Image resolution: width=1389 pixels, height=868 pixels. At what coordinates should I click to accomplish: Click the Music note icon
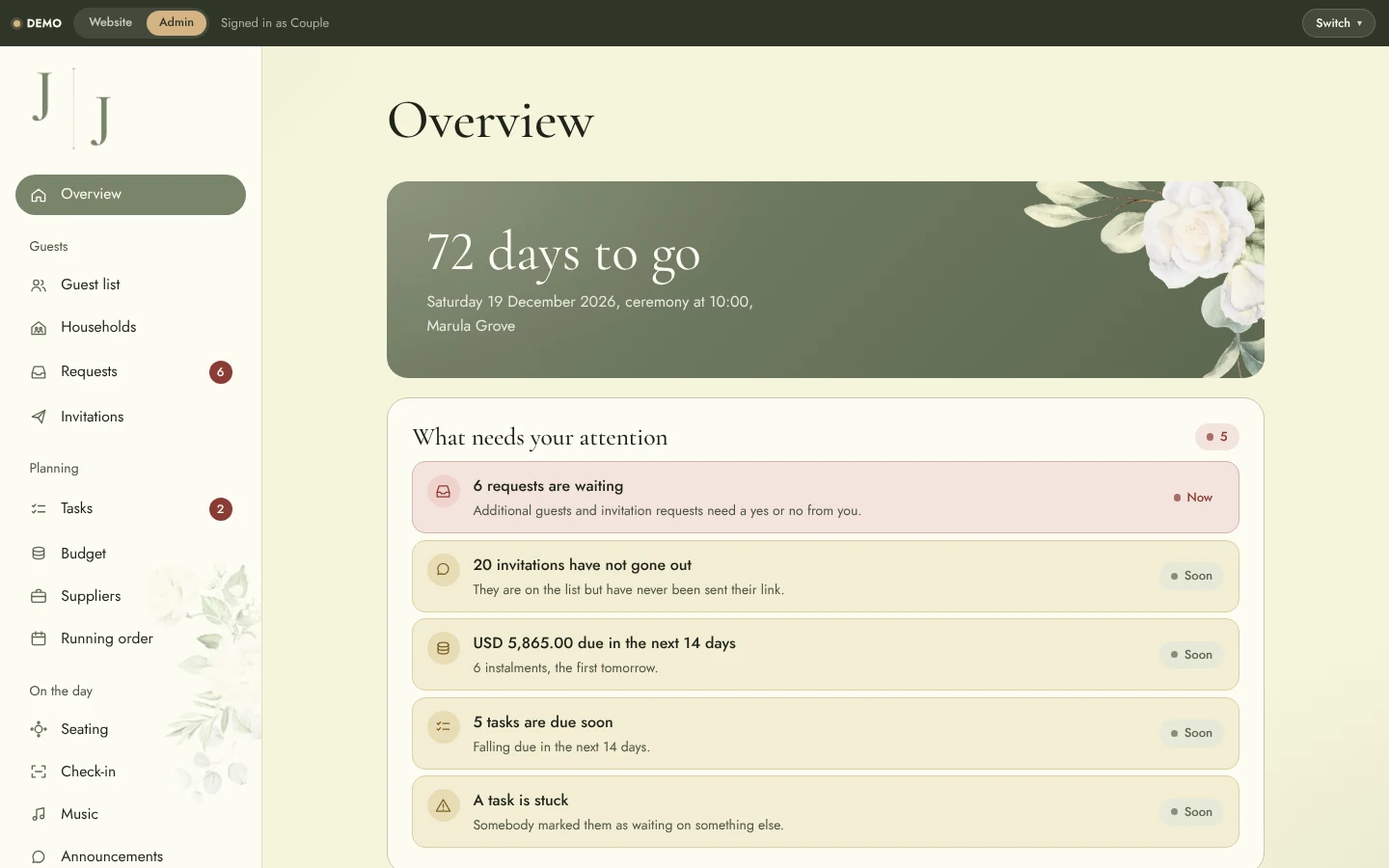point(39,814)
